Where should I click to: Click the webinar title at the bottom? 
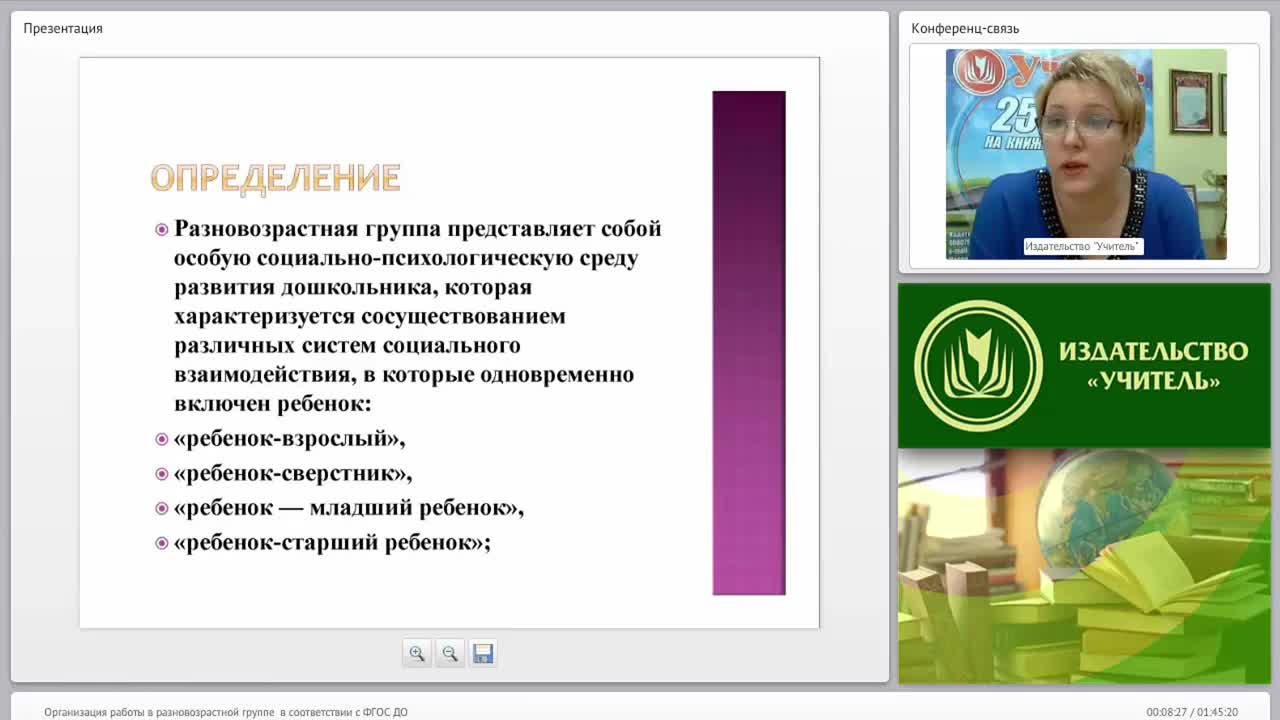click(x=226, y=712)
